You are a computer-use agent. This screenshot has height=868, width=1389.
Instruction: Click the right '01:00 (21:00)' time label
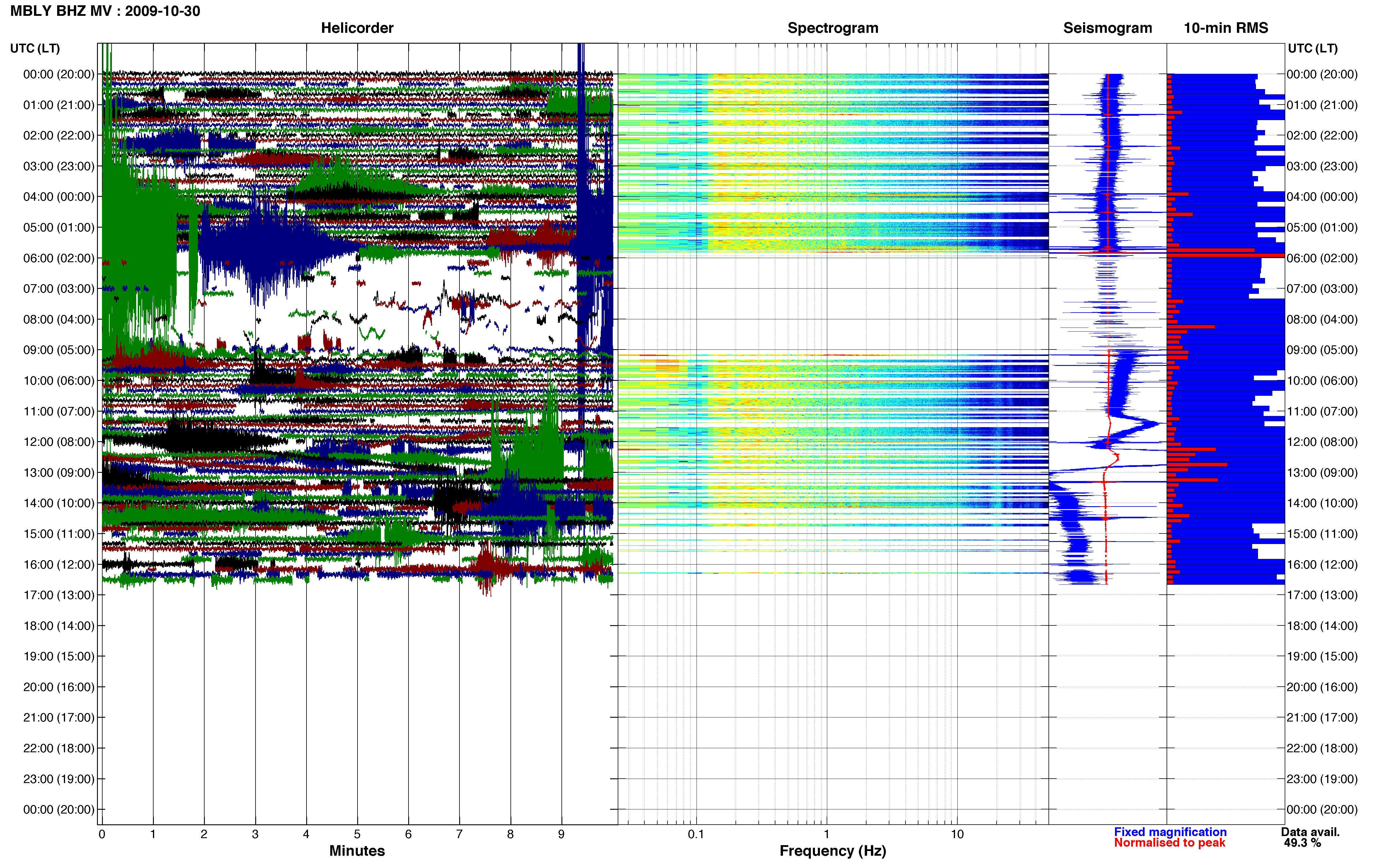click(x=1322, y=105)
